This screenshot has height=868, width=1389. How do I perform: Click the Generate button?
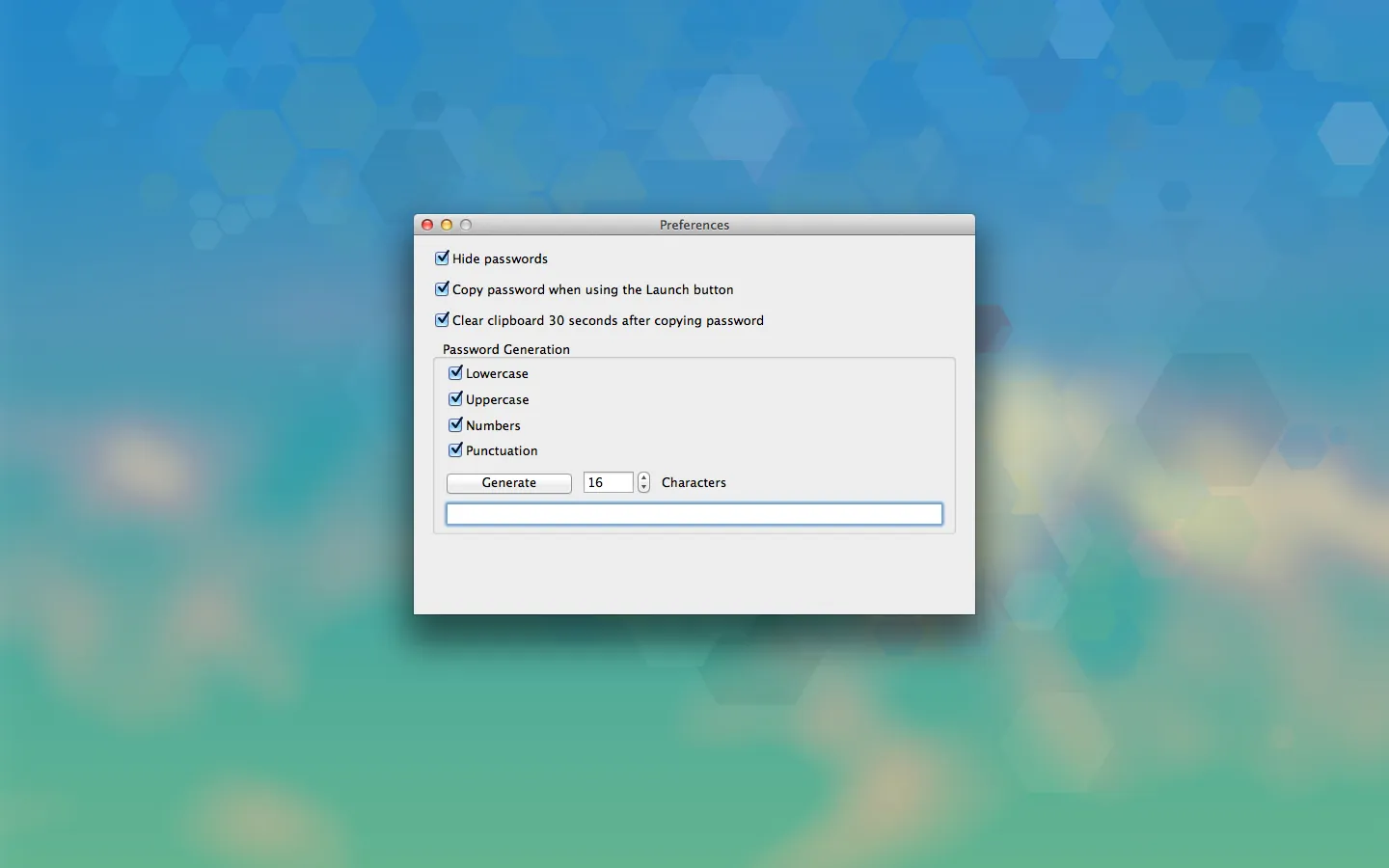coord(509,483)
